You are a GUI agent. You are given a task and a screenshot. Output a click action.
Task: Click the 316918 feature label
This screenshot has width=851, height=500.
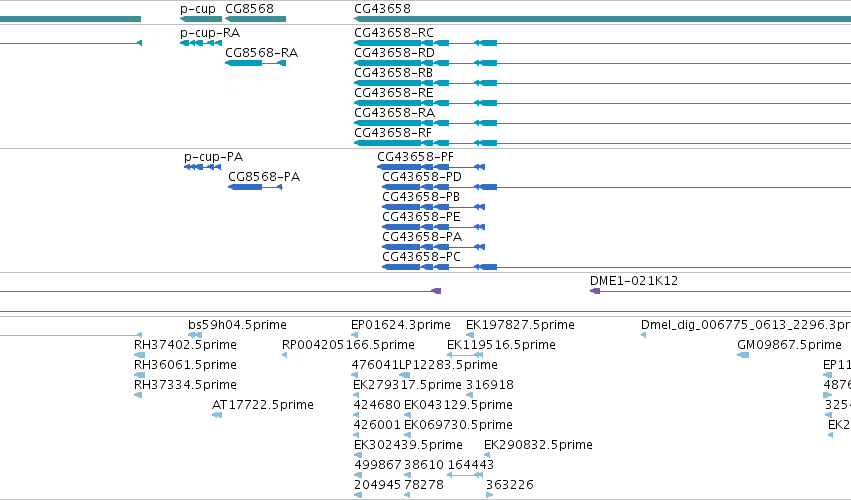[x=490, y=385]
